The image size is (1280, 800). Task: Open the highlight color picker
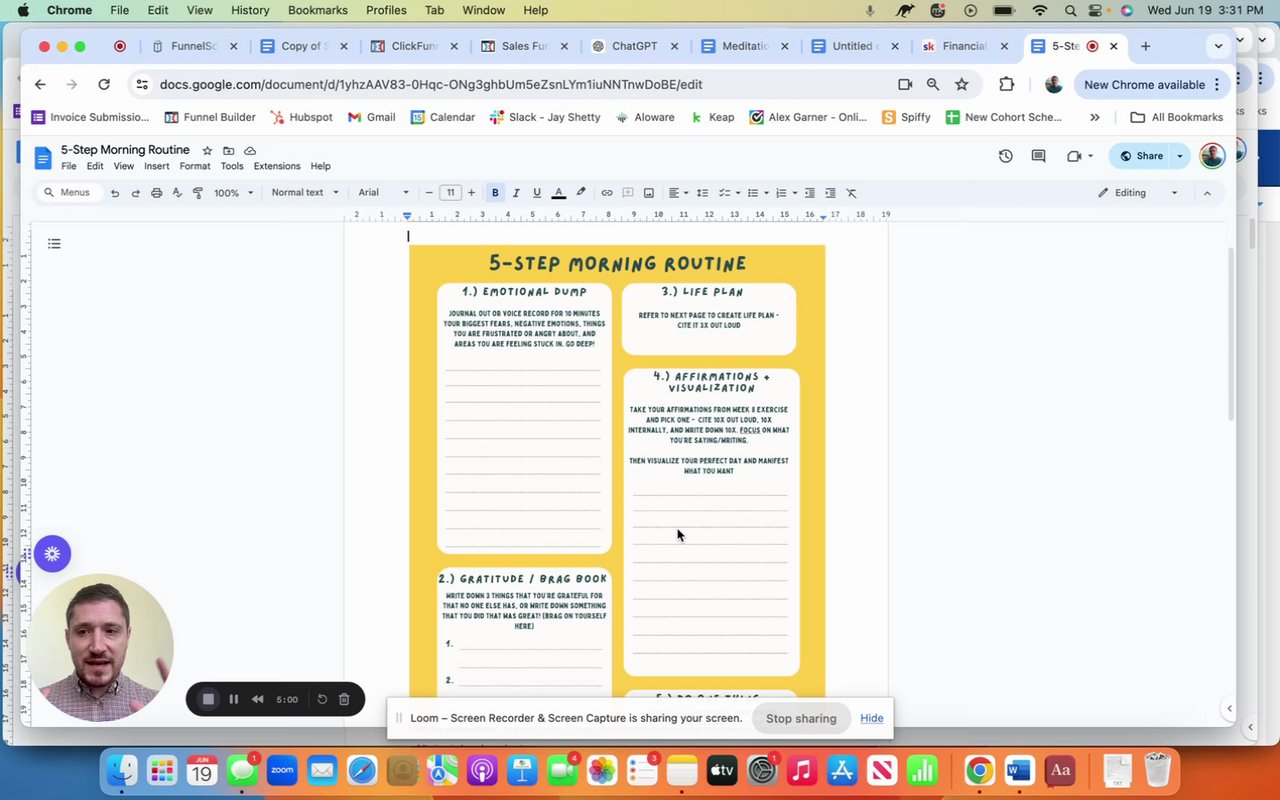(581, 193)
